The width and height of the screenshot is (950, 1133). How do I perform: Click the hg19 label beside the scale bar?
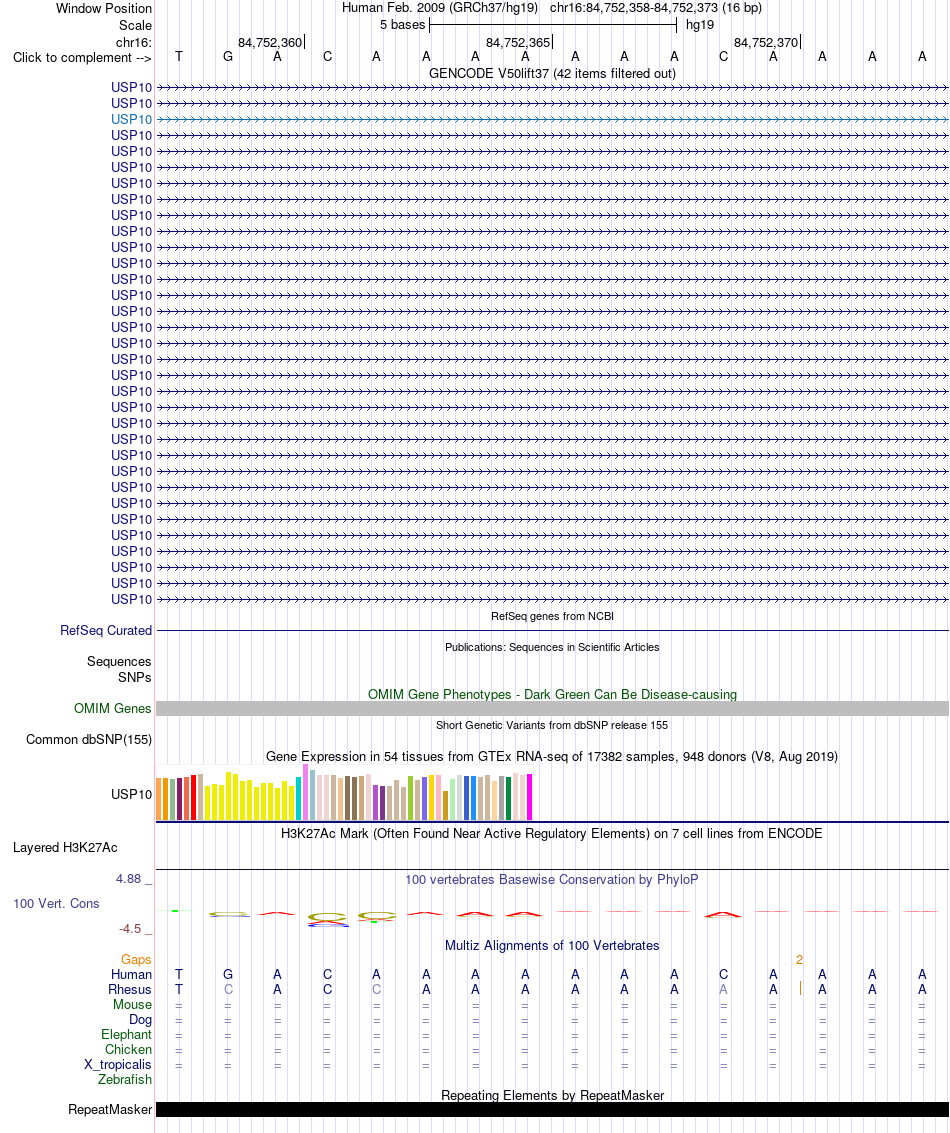(x=700, y=25)
